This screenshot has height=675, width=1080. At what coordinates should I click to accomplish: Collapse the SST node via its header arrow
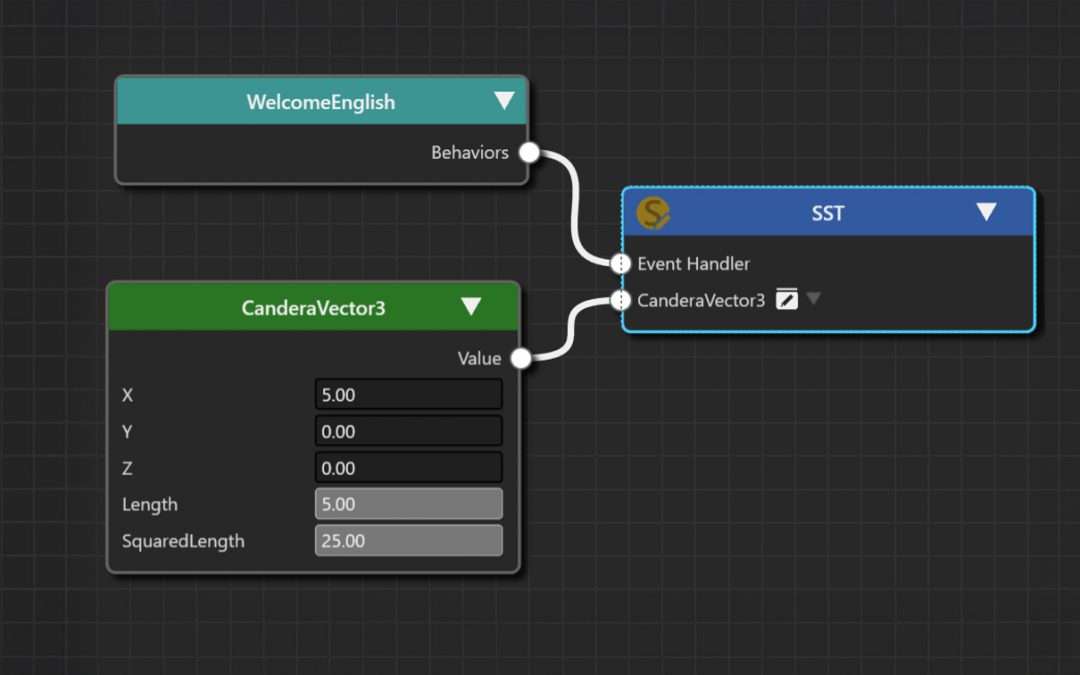click(x=987, y=212)
